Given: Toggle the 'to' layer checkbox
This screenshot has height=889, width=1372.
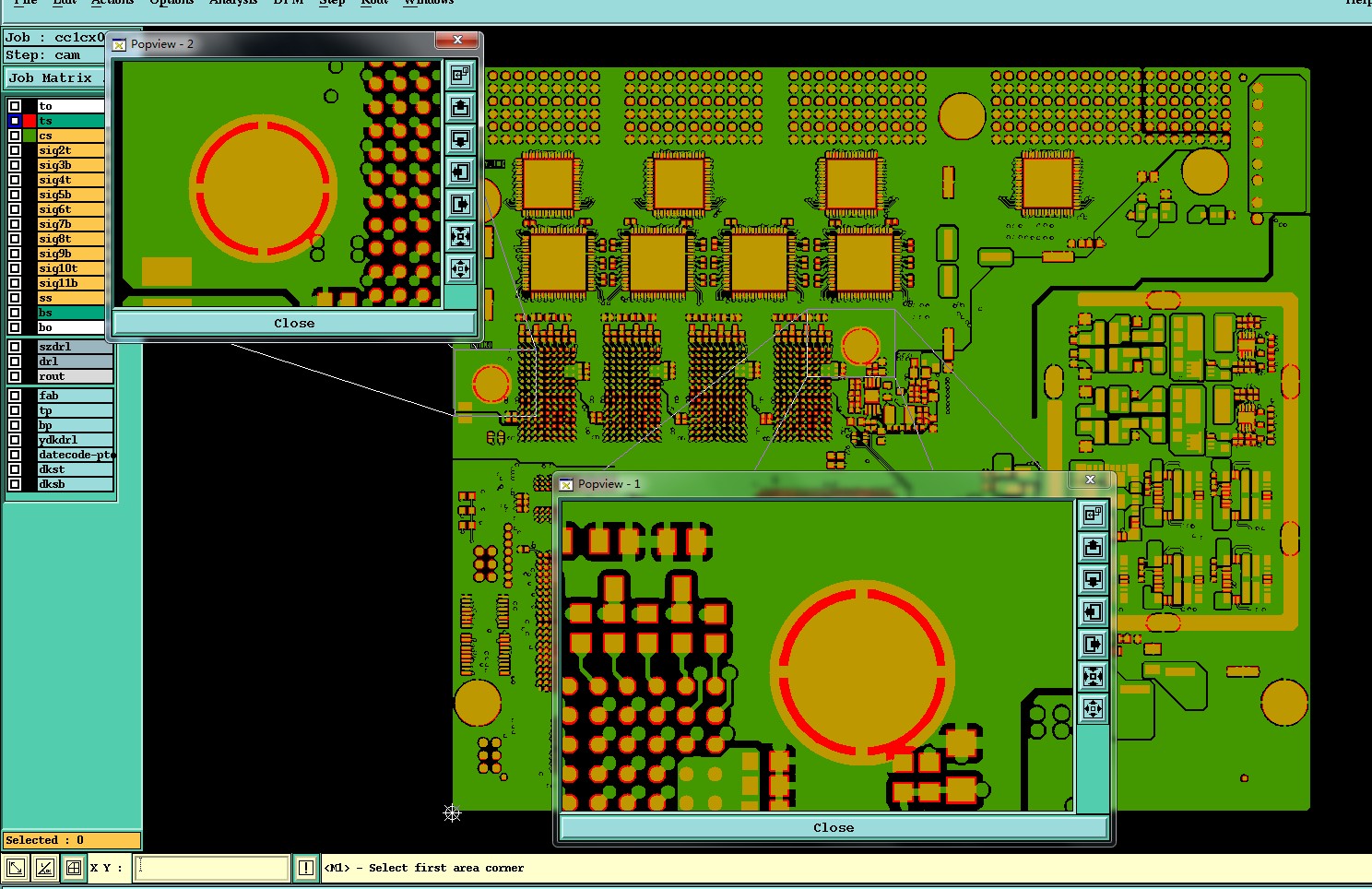Looking at the screenshot, I should 15,106.
